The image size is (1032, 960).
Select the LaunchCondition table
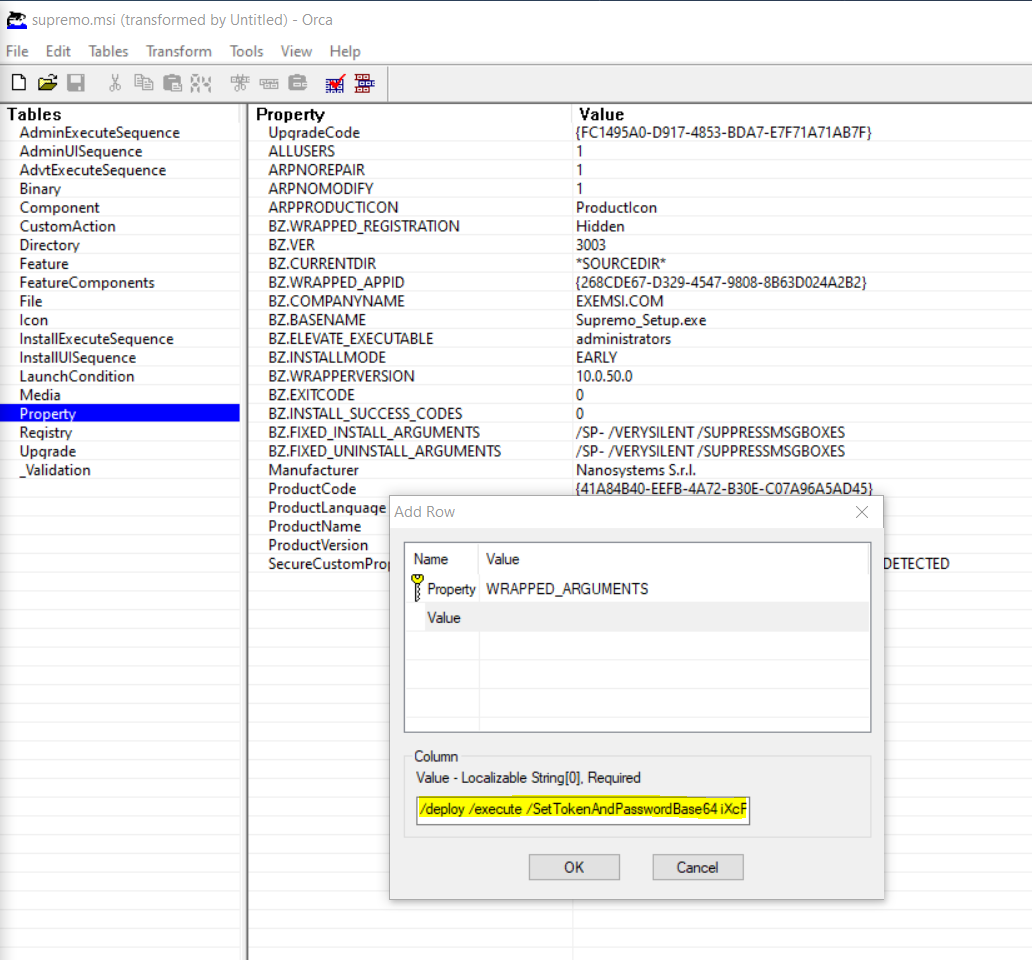(77, 376)
